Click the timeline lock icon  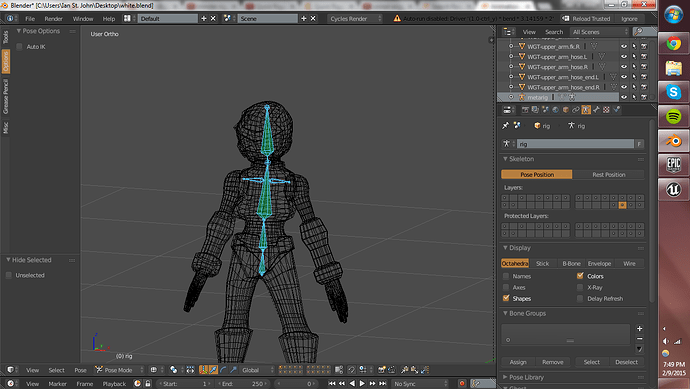[x=148, y=384]
